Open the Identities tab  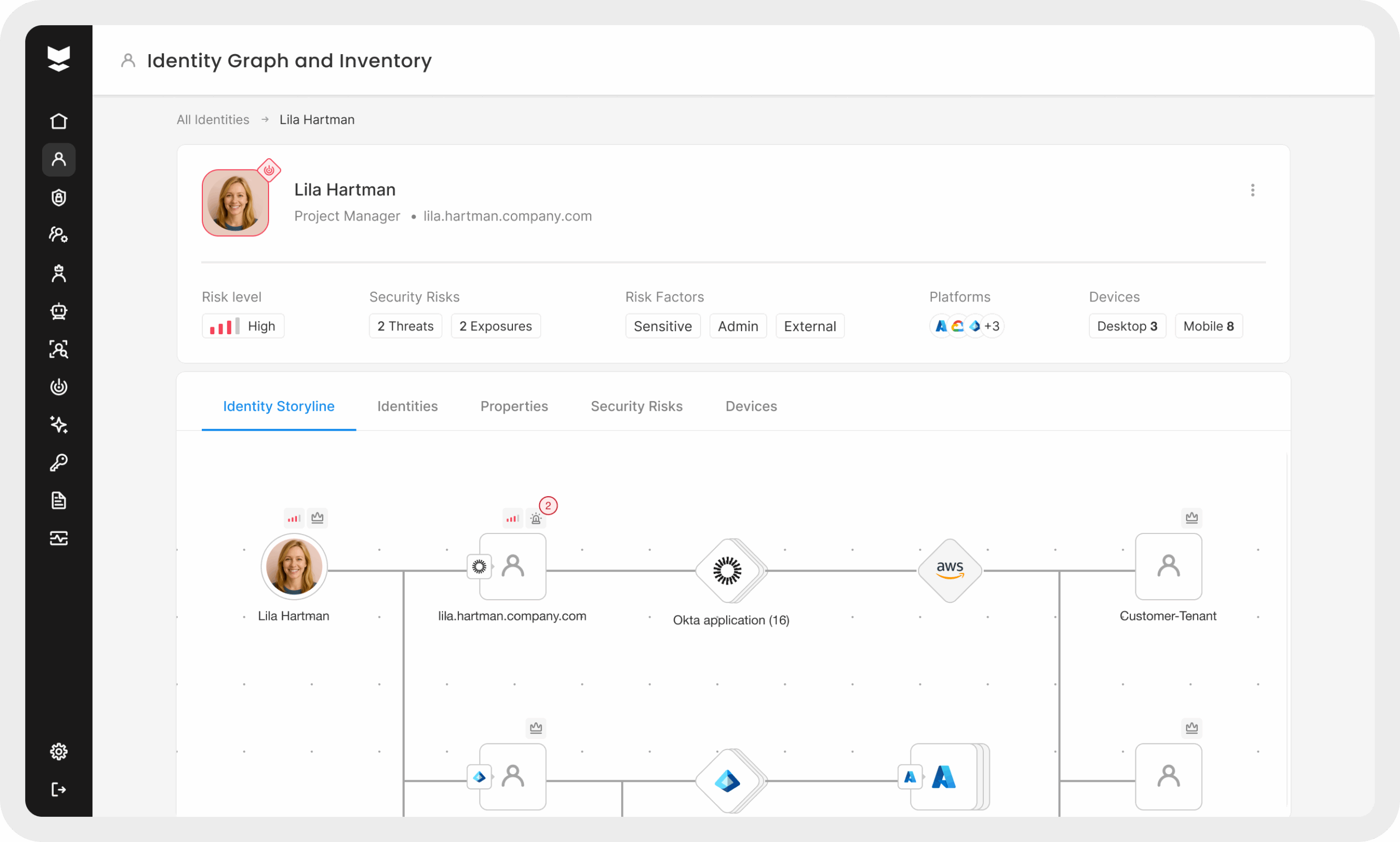pyautogui.click(x=407, y=407)
